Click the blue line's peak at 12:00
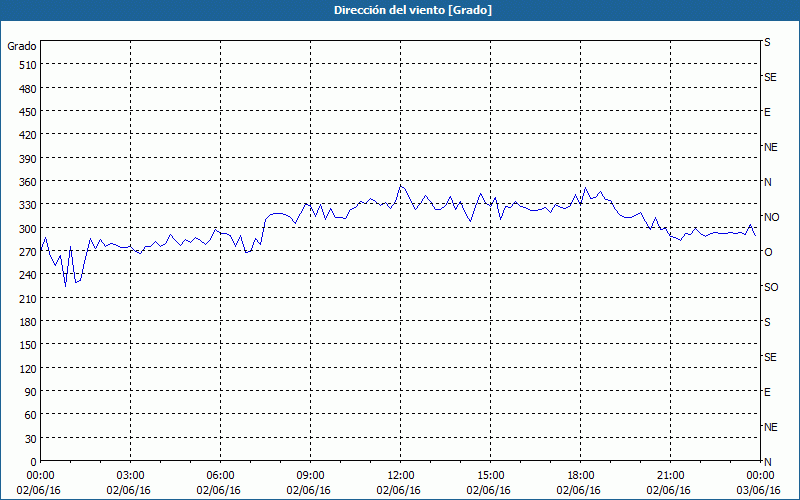Viewport: 800px width, 500px height. [401, 186]
